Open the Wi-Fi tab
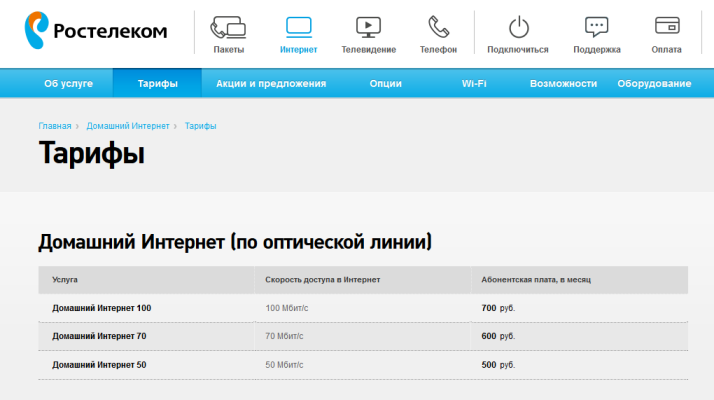This screenshot has height=400, width=714. click(x=474, y=84)
